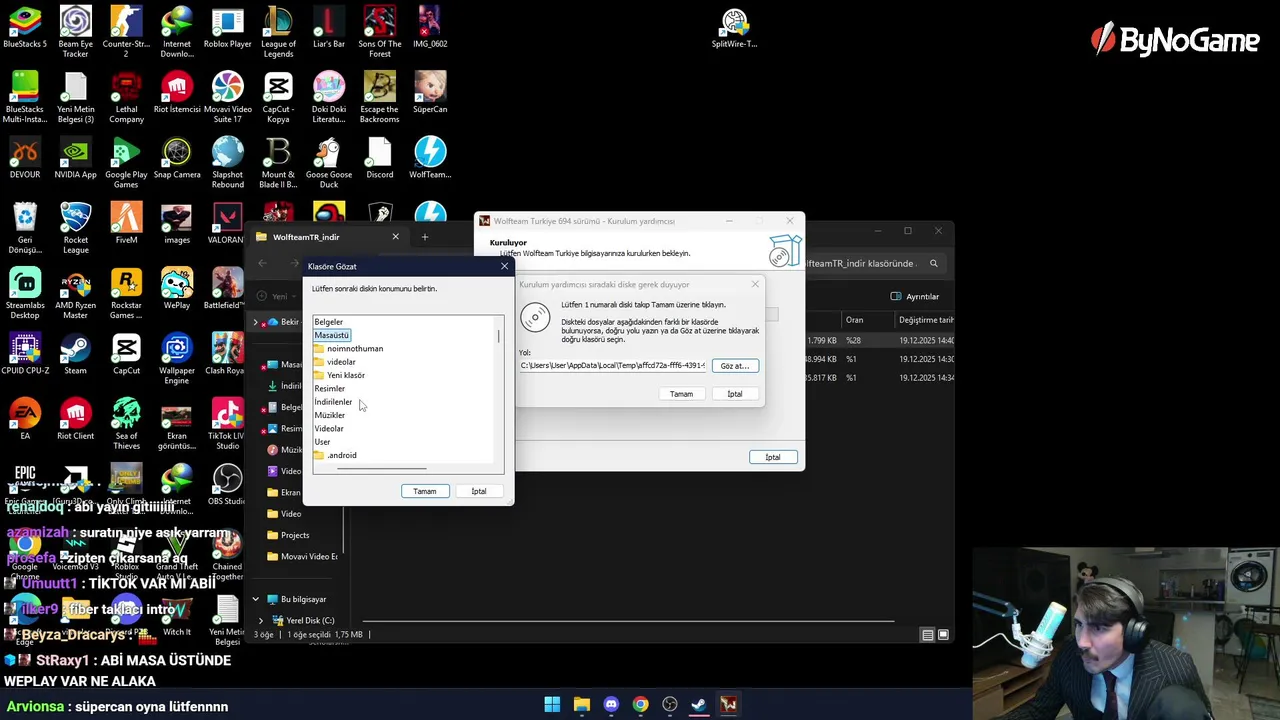Collapse Bu bilgisayar in Explorer sidebar
This screenshot has height=720, width=1280.
pyautogui.click(x=255, y=599)
